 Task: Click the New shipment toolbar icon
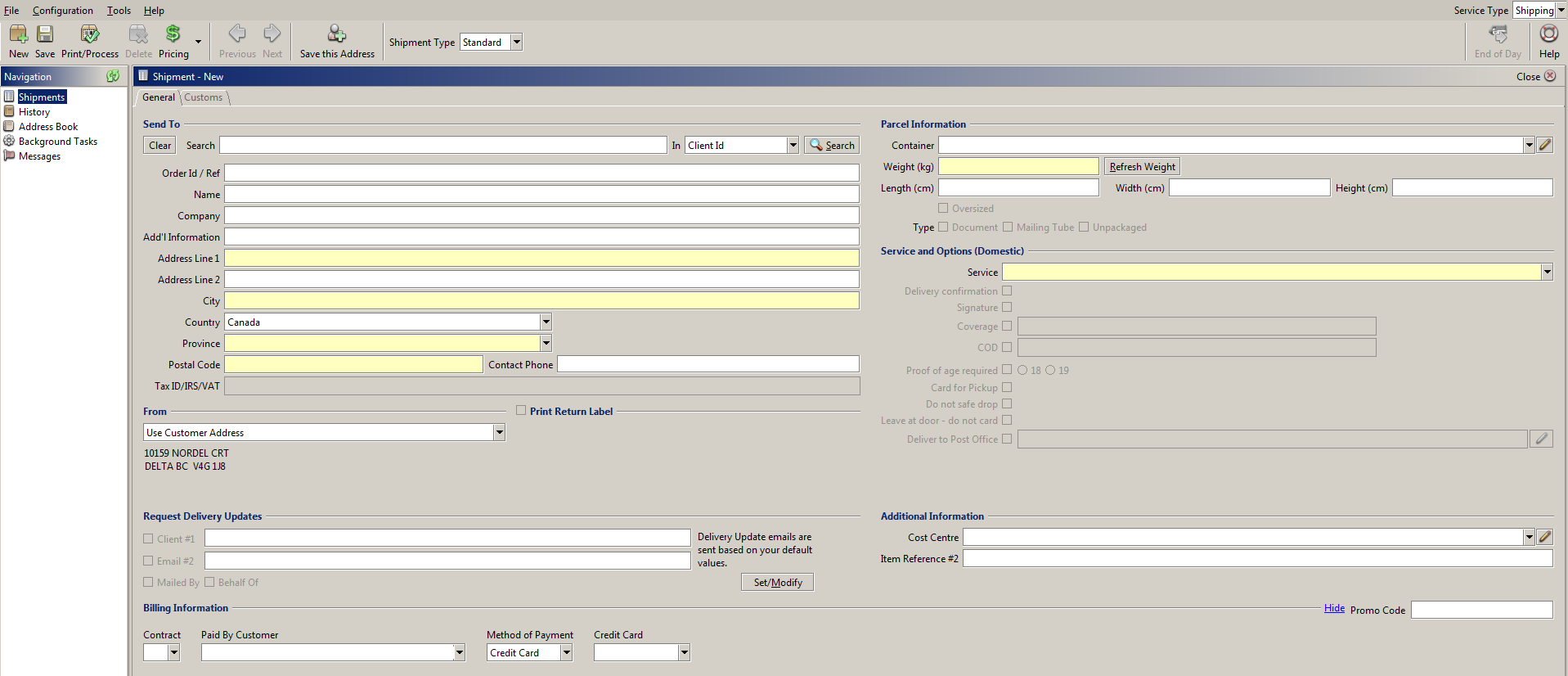[x=18, y=34]
